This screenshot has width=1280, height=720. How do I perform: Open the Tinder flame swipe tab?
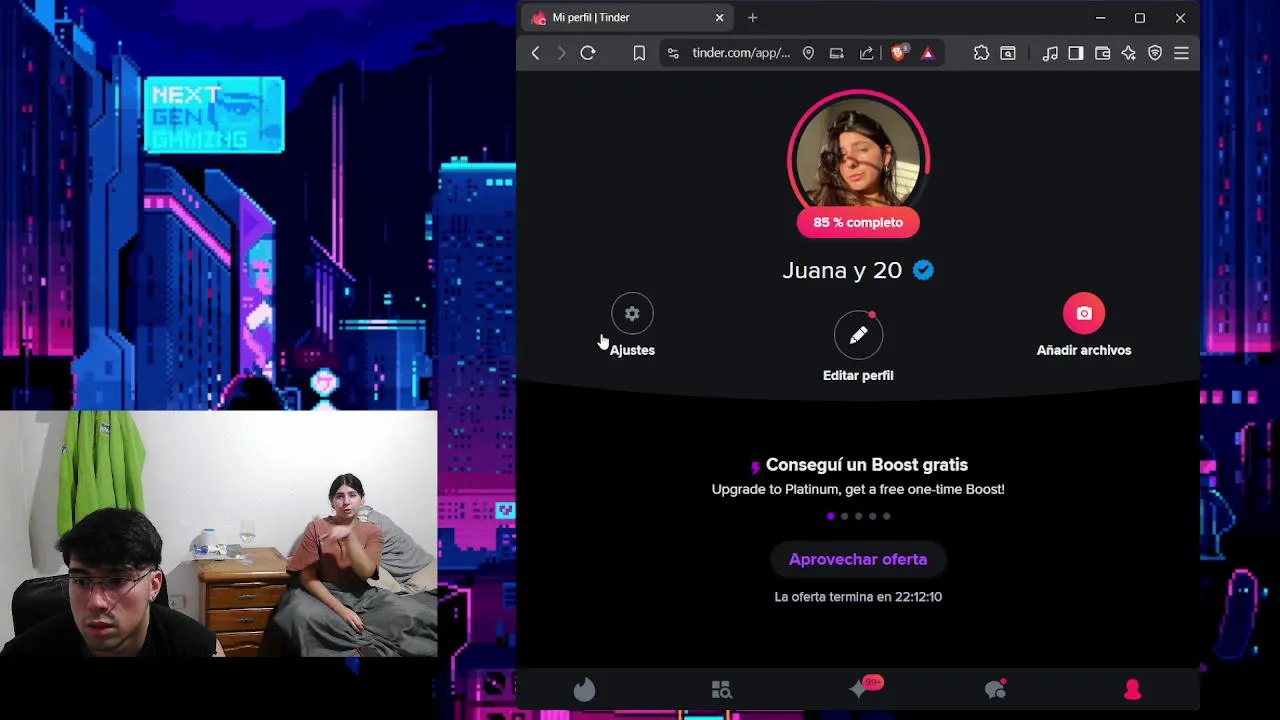(584, 689)
